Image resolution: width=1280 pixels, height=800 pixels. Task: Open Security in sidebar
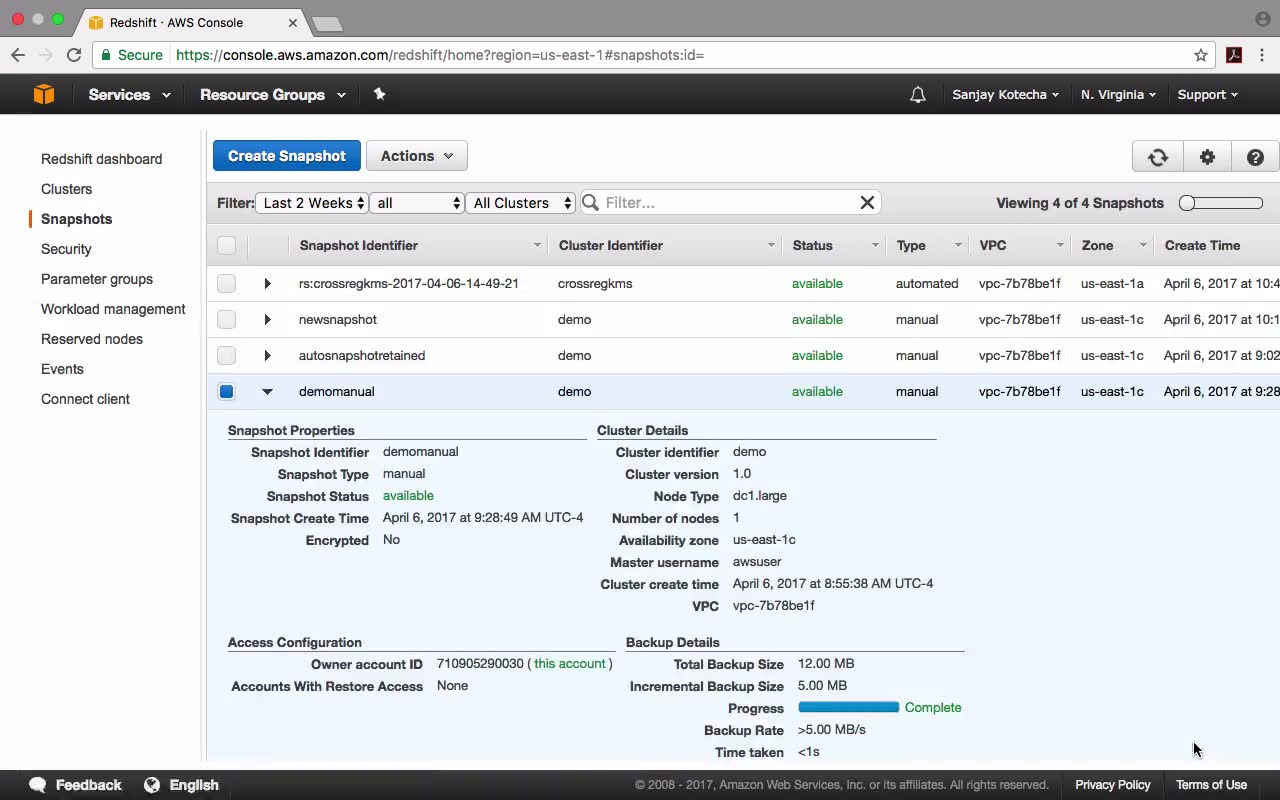click(x=66, y=249)
